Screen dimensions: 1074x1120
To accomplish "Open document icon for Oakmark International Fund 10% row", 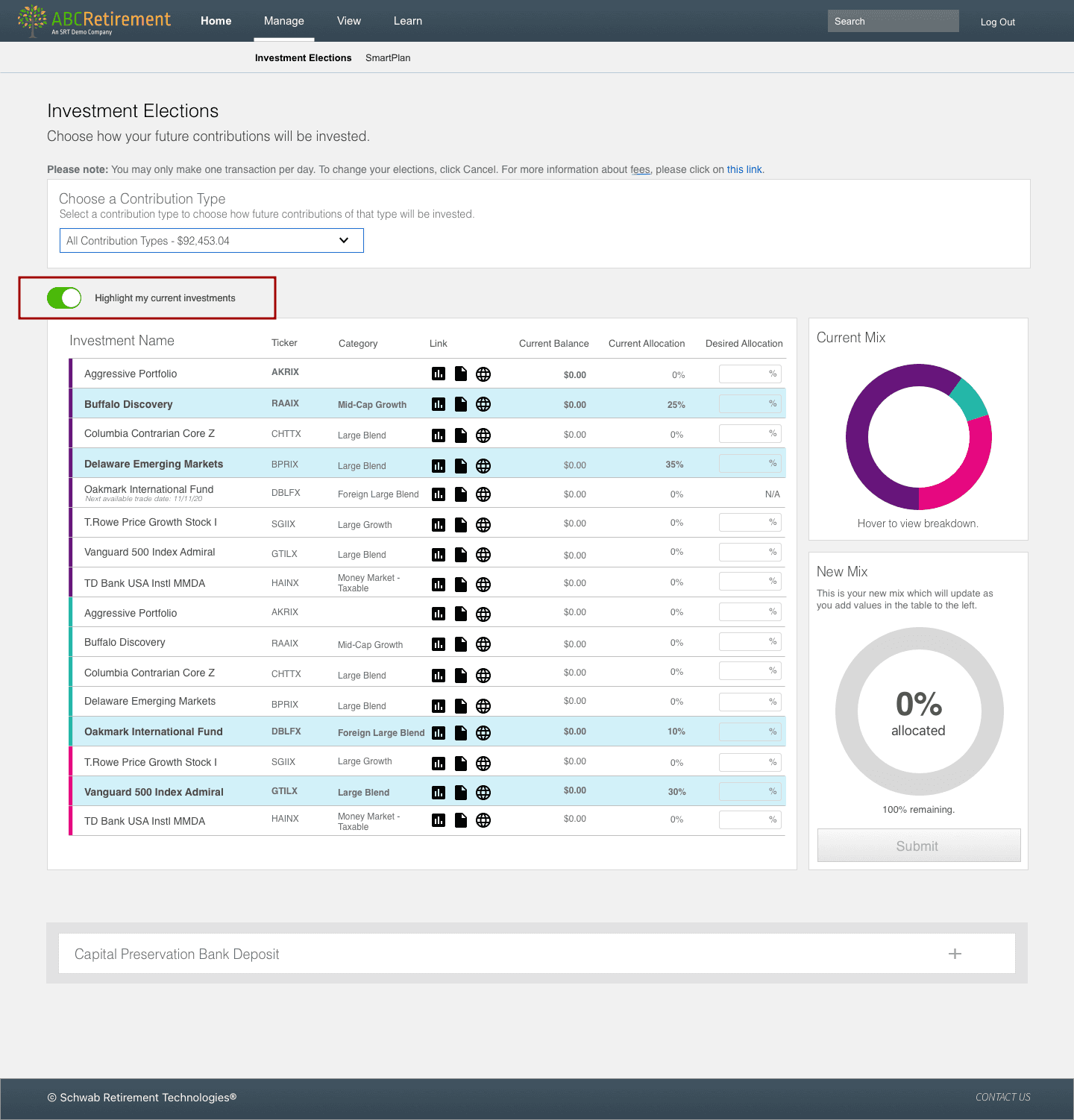I will click(461, 733).
